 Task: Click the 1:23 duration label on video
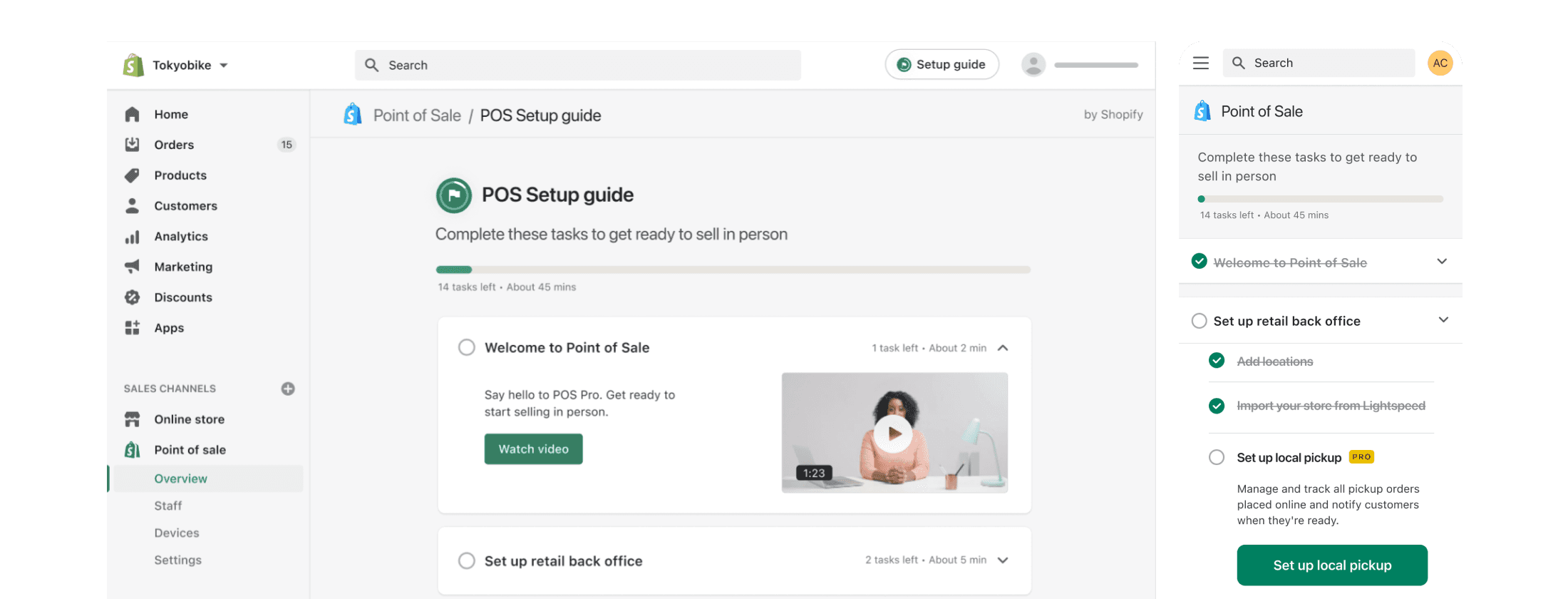tap(814, 473)
